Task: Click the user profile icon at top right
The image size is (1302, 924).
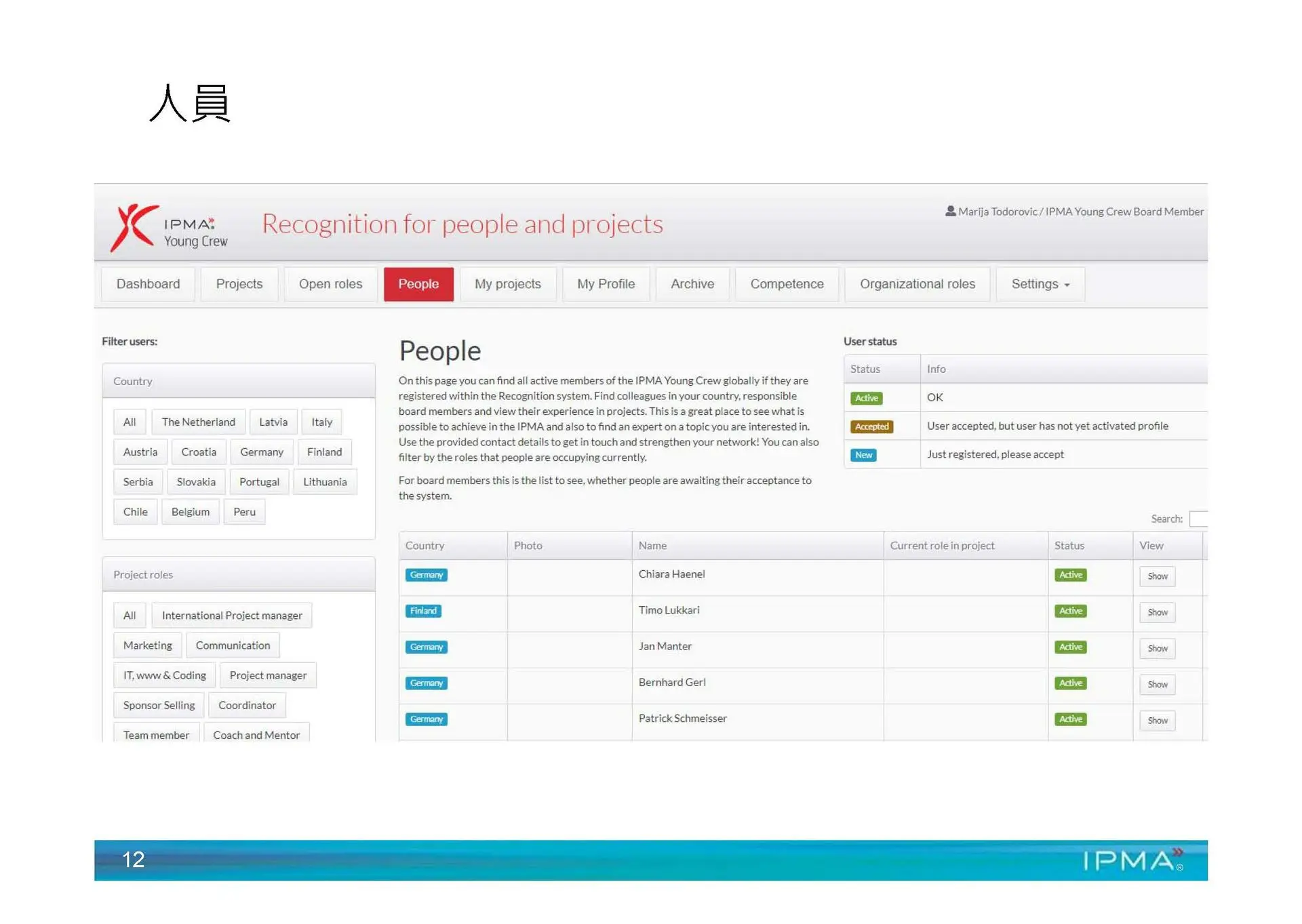Action: click(950, 212)
